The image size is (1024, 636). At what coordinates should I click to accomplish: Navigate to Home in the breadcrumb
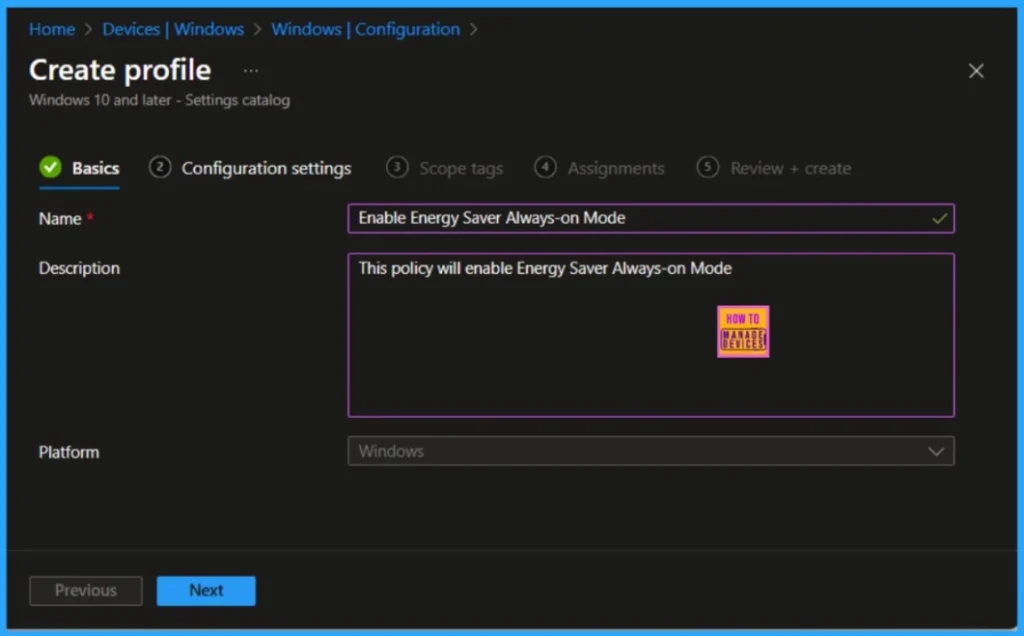coord(52,29)
